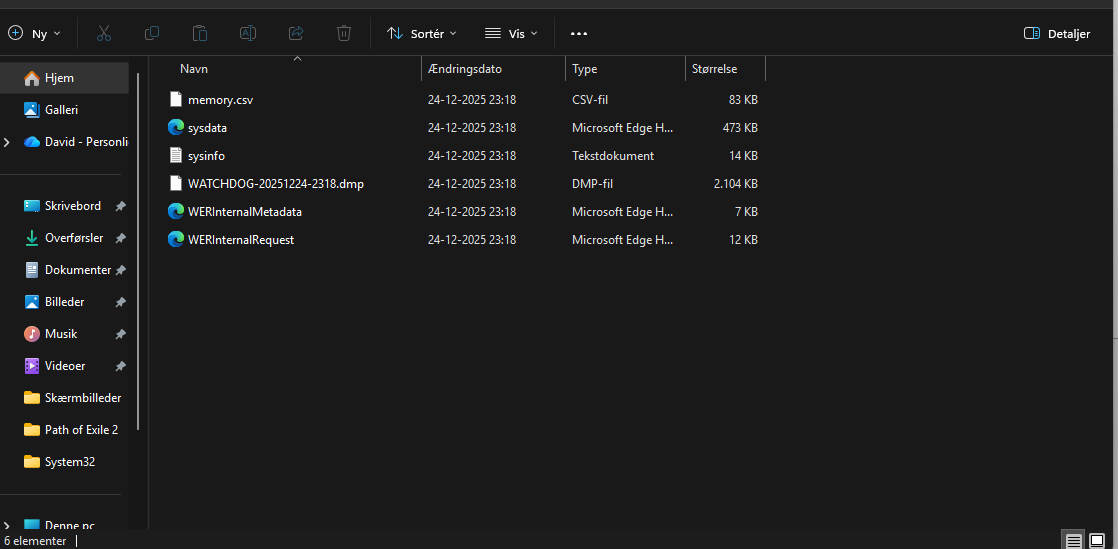
Task: Open the See more ellipsis menu
Action: (x=579, y=34)
